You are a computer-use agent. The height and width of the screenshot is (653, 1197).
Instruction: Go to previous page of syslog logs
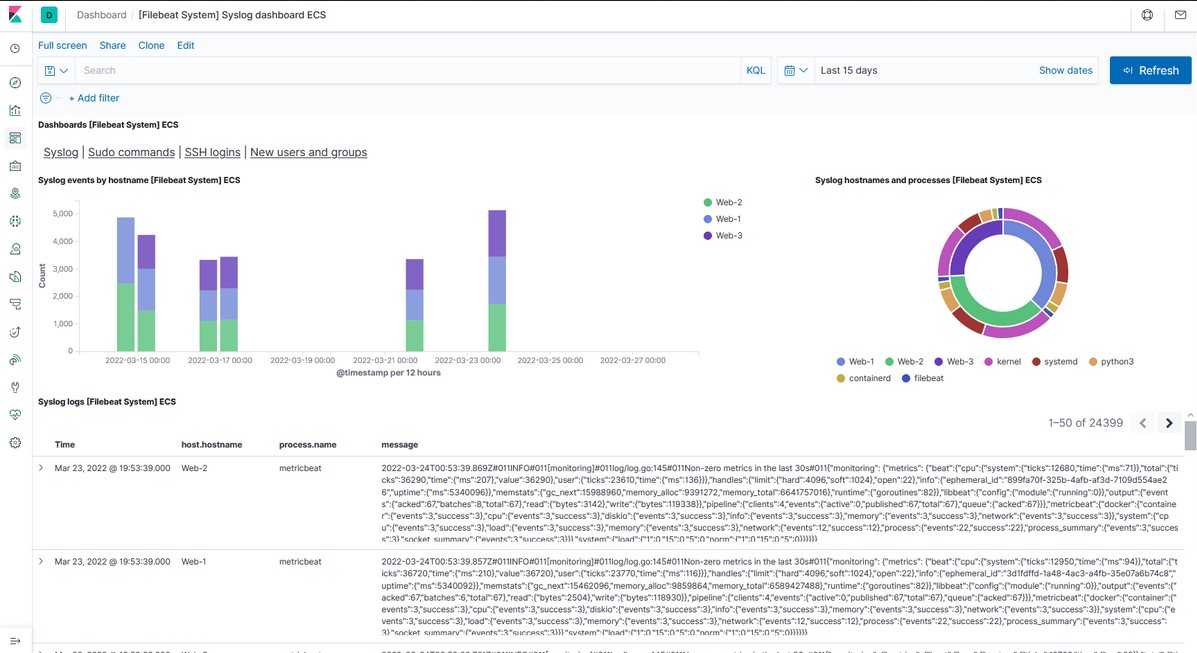pos(1143,422)
